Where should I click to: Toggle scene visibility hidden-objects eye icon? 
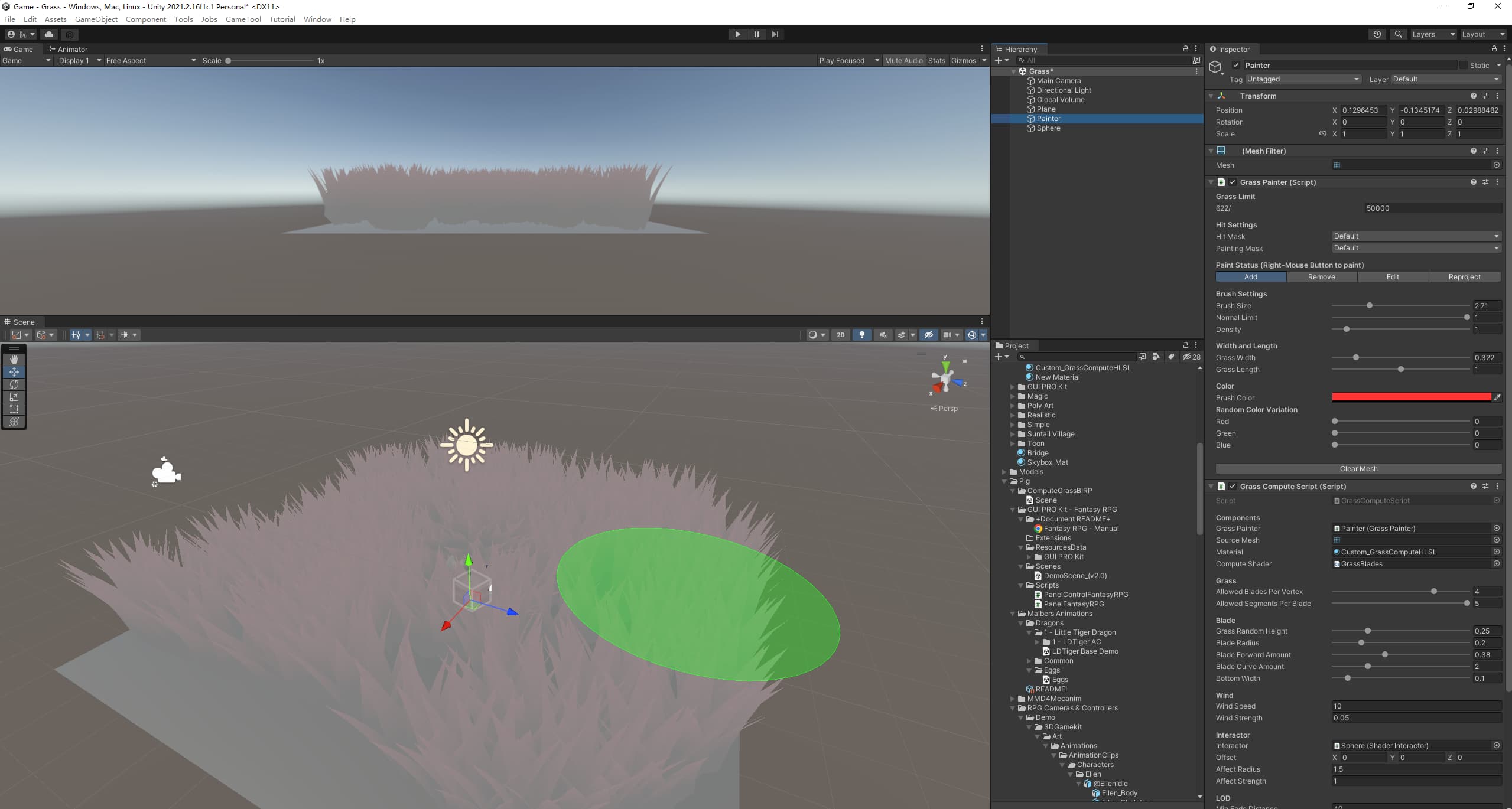(928, 335)
